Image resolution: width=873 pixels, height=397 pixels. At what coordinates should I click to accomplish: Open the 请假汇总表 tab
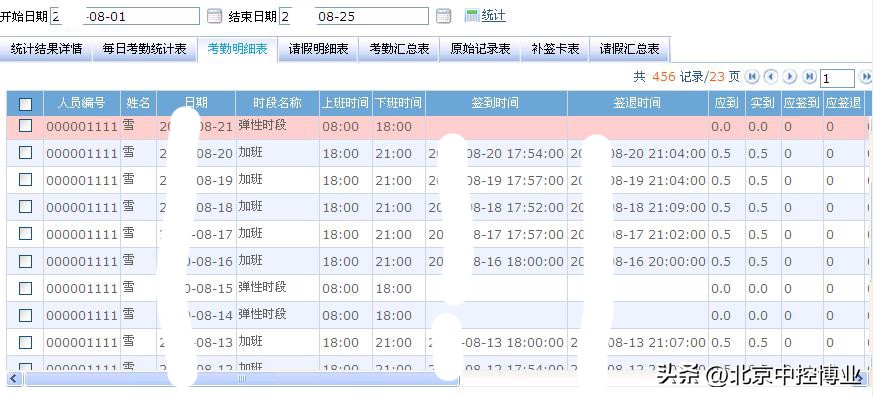[x=630, y=49]
